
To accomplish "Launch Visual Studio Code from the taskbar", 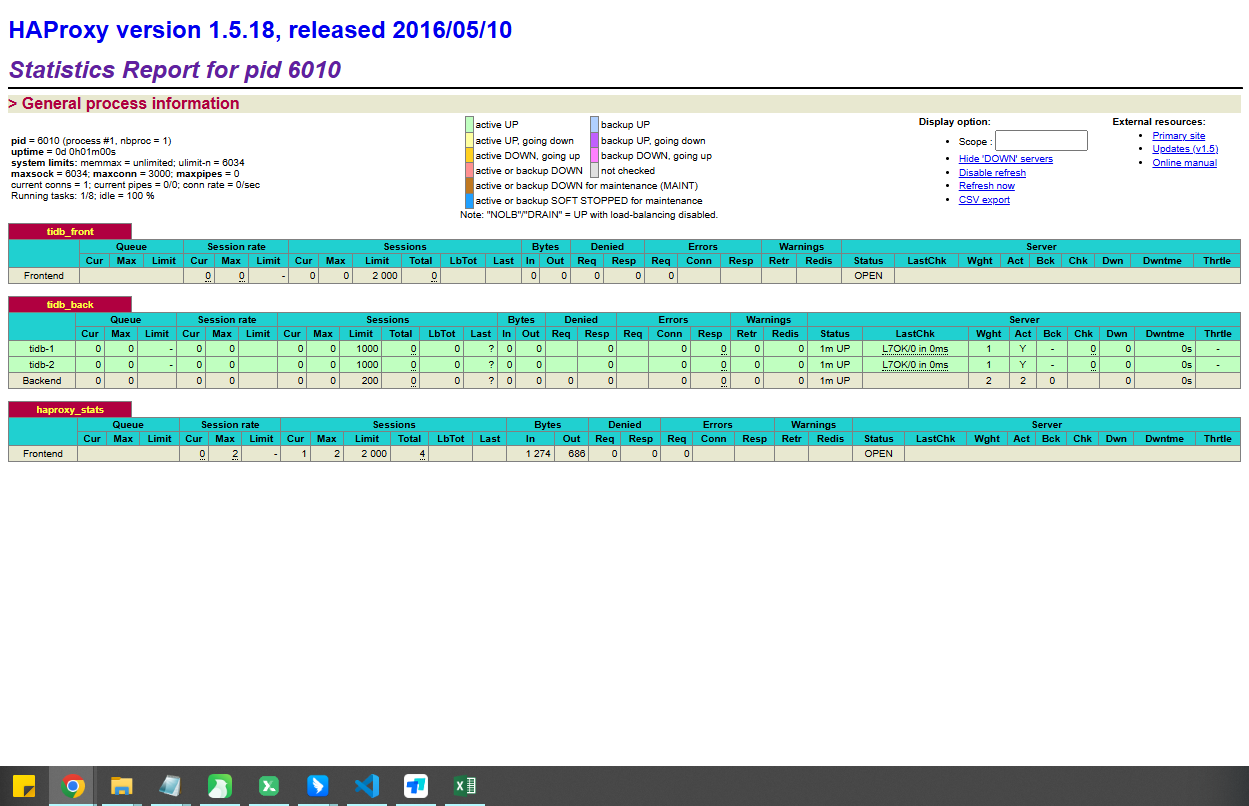I will pos(366,786).
